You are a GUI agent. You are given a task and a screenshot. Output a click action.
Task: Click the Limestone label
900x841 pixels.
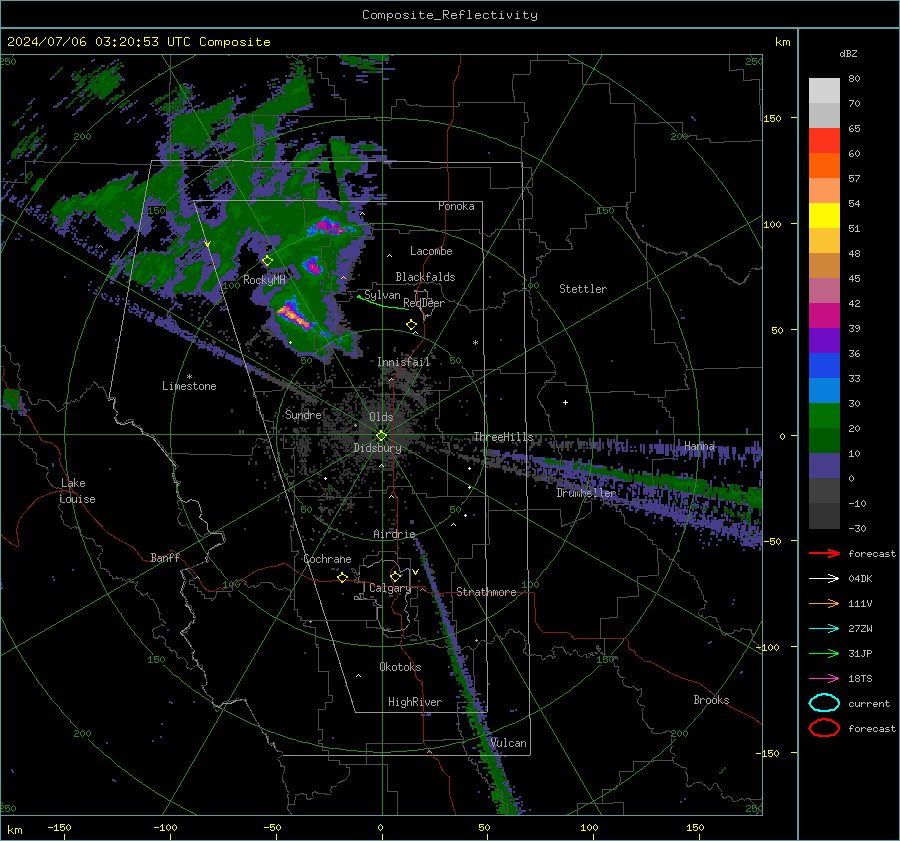(x=189, y=386)
